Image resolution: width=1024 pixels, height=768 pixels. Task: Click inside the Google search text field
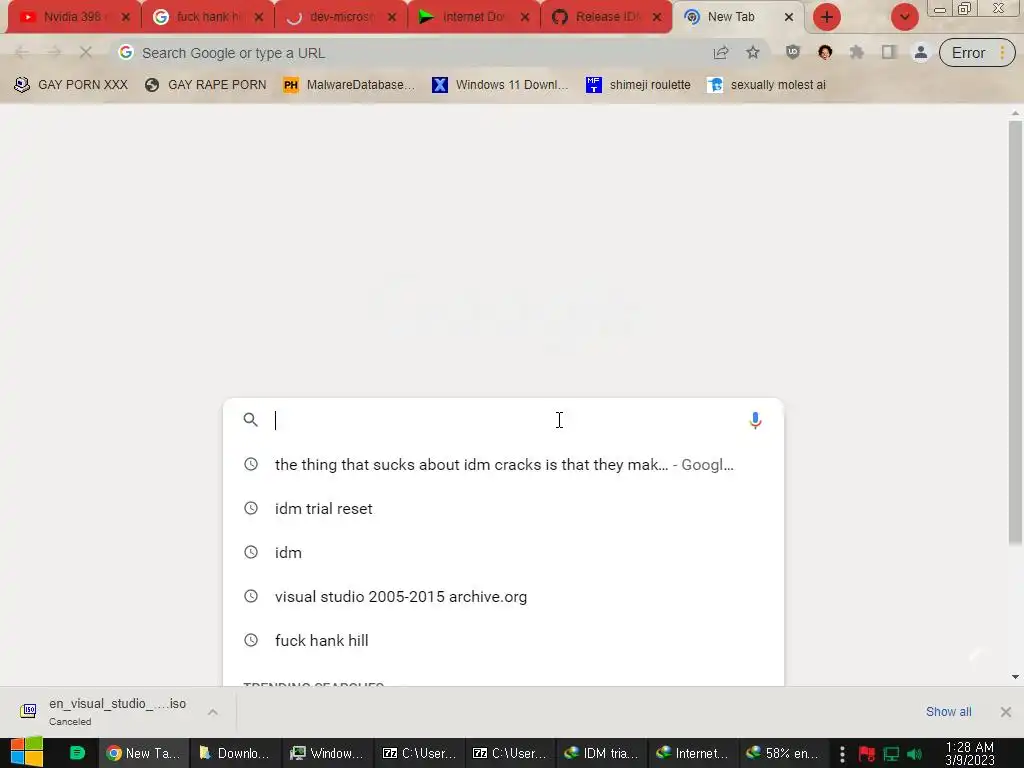click(503, 421)
